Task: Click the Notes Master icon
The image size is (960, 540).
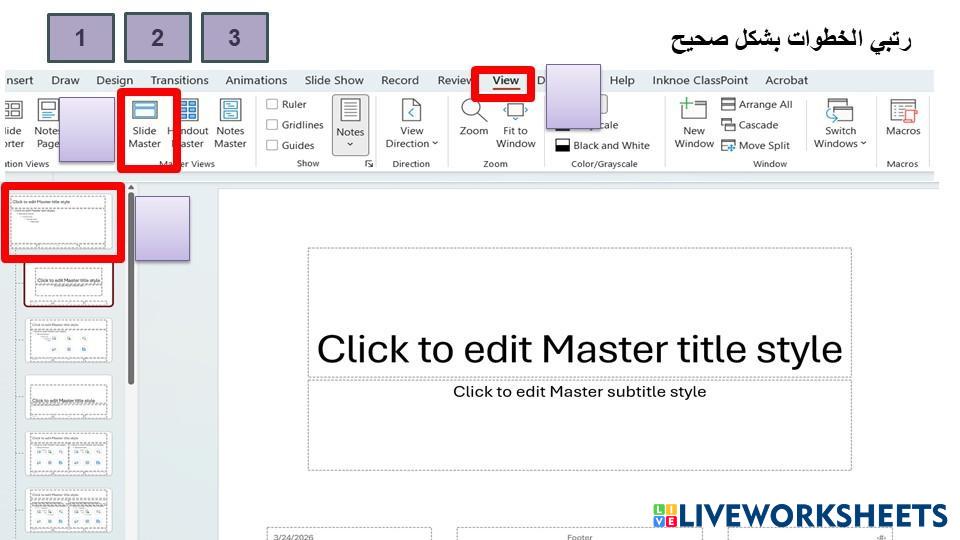Action: point(230,123)
